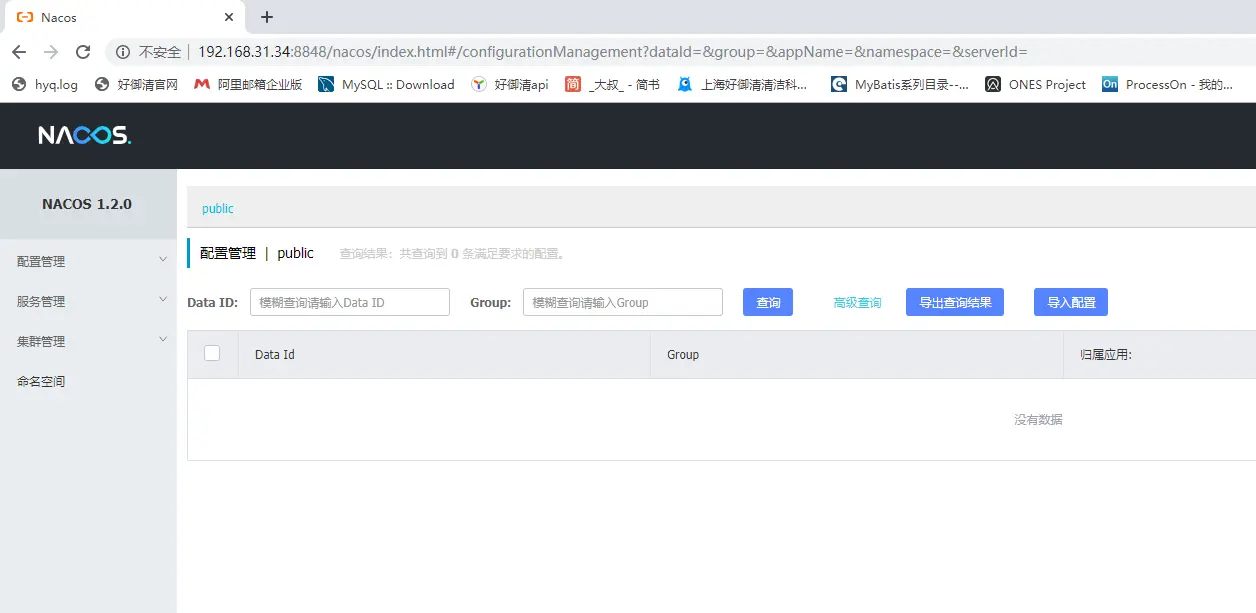
Task: Reload the page with refresh icon
Action: (x=83, y=52)
